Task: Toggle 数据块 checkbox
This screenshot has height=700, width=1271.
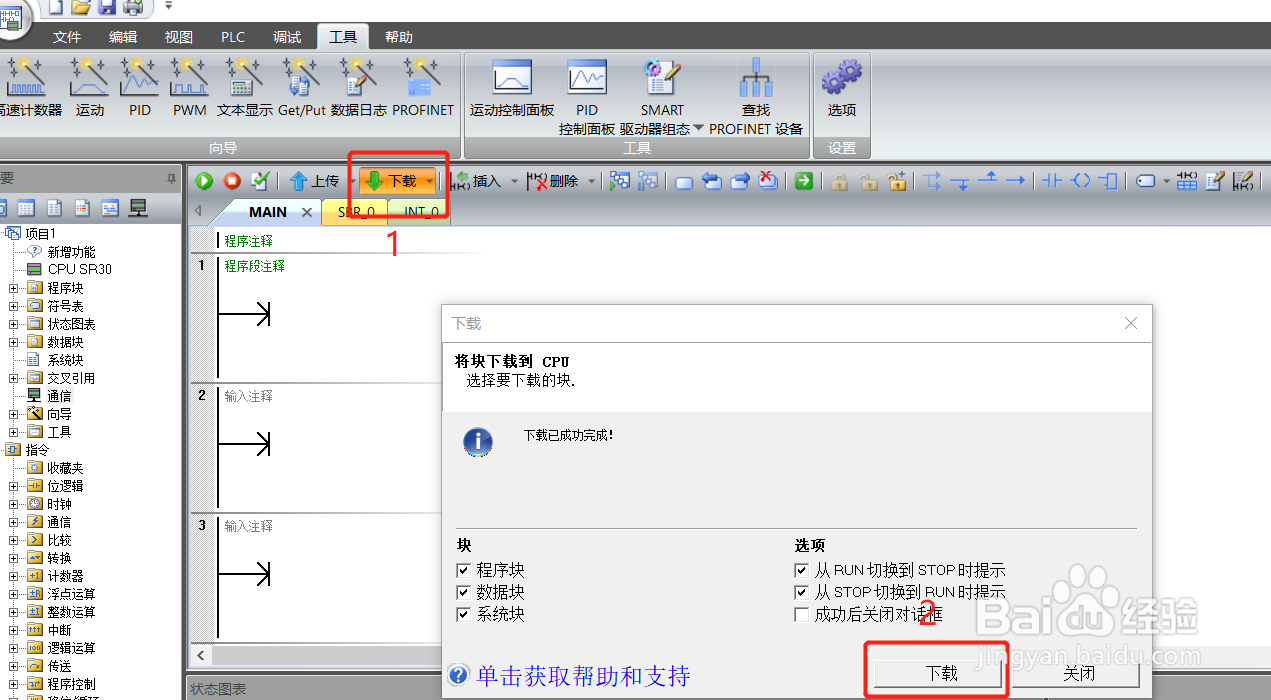Action: (463, 592)
